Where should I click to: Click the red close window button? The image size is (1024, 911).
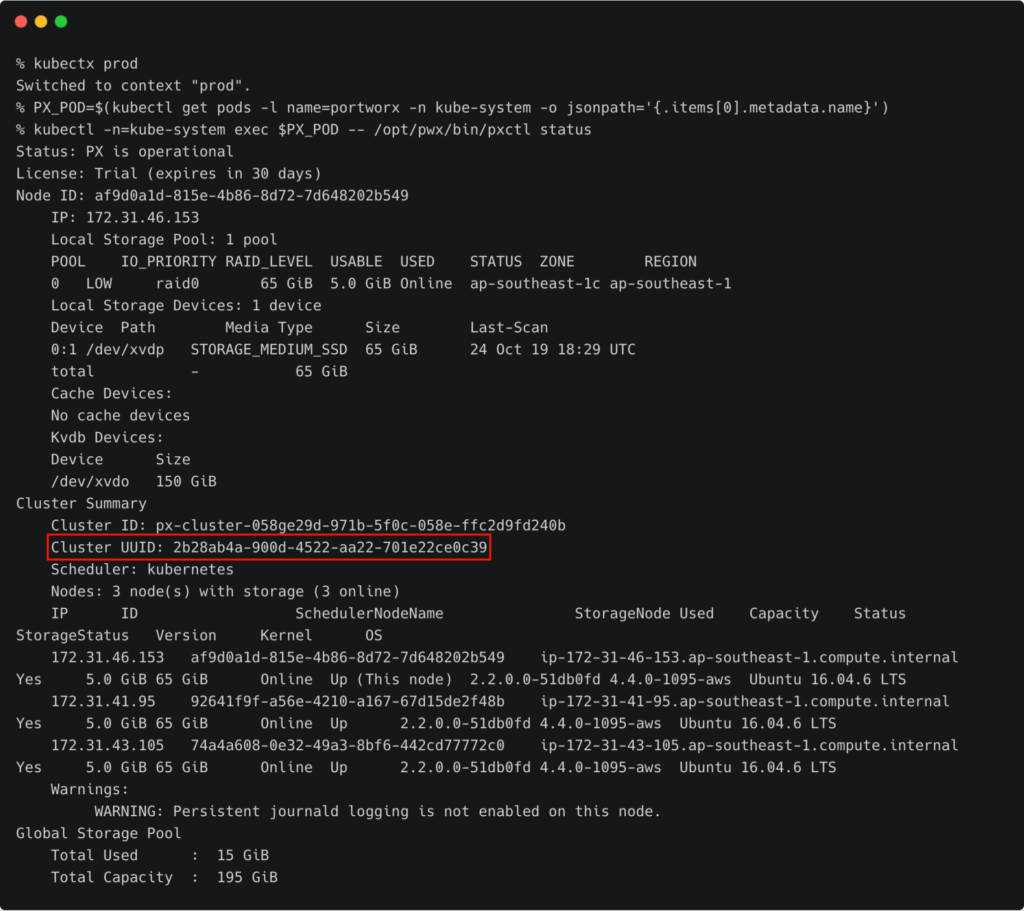tap(21, 21)
